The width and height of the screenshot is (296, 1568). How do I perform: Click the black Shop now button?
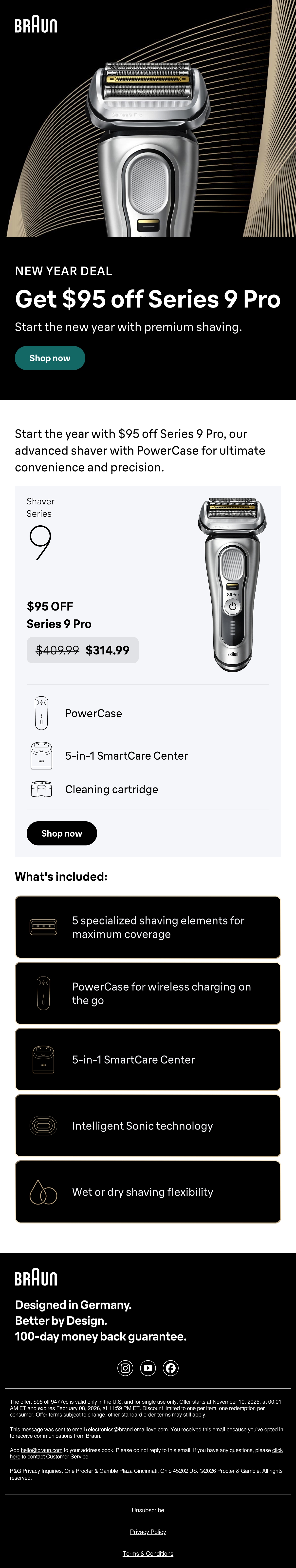pos(61,833)
